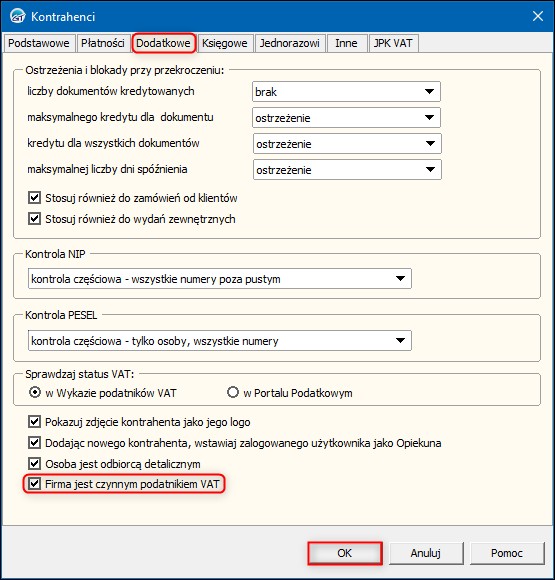Screen dimensions: 555x580
Task: Confirm settings with the OK button
Action: point(344,553)
